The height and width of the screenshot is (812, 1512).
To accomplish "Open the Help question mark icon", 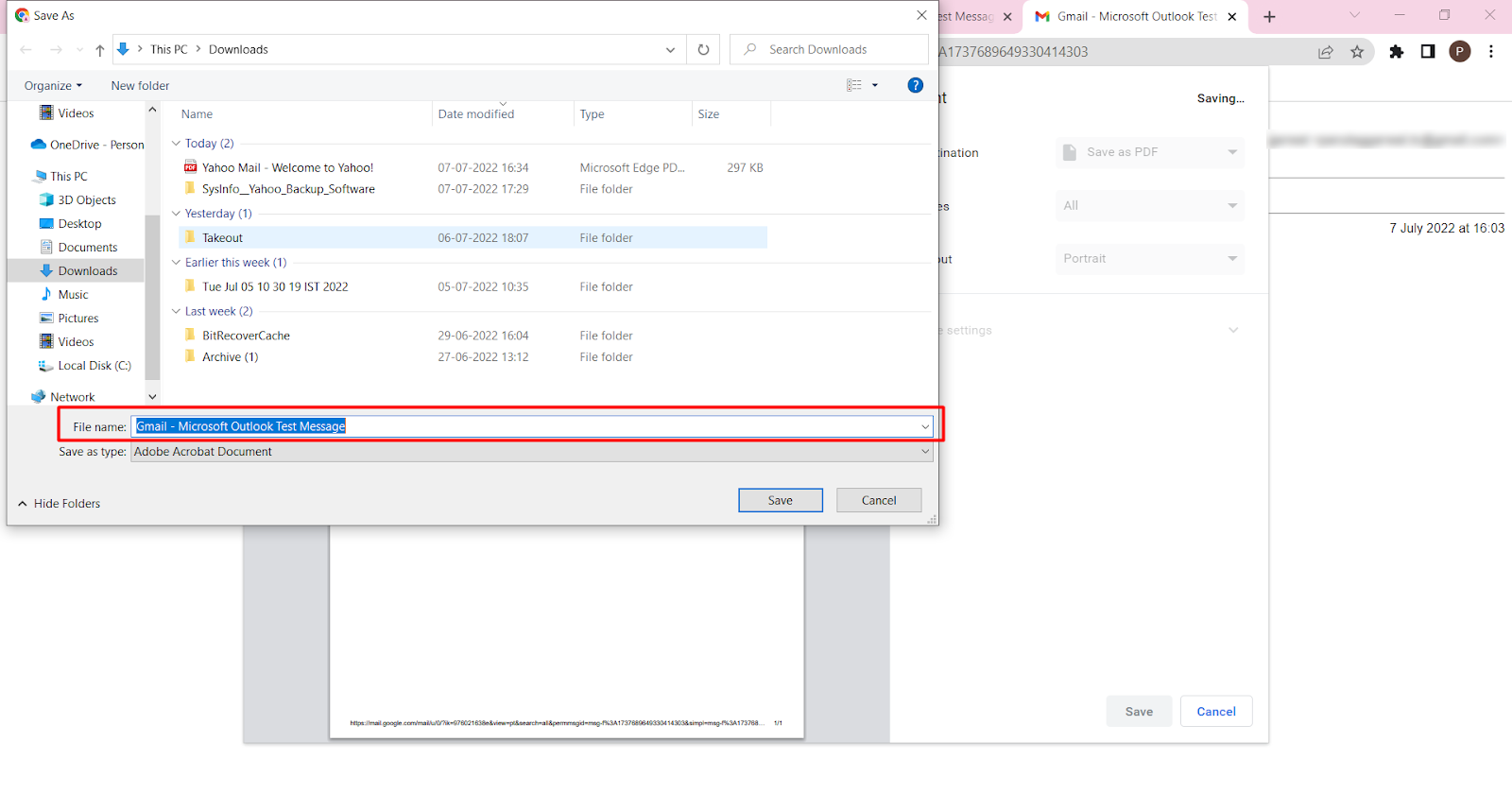I will [915, 85].
